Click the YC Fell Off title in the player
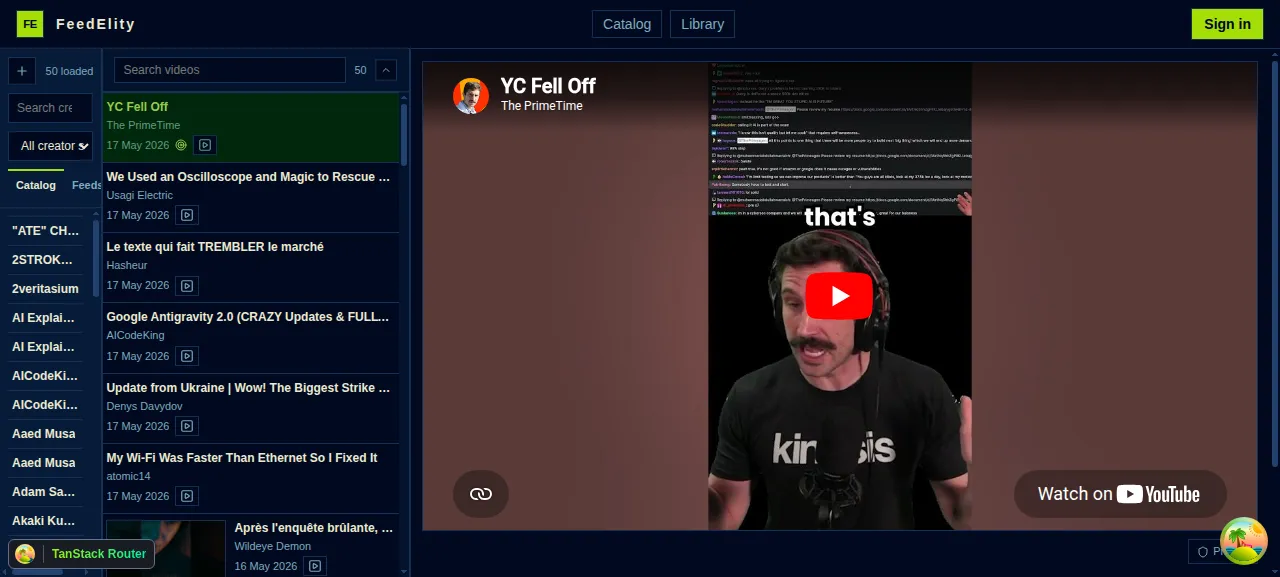 [x=548, y=86]
